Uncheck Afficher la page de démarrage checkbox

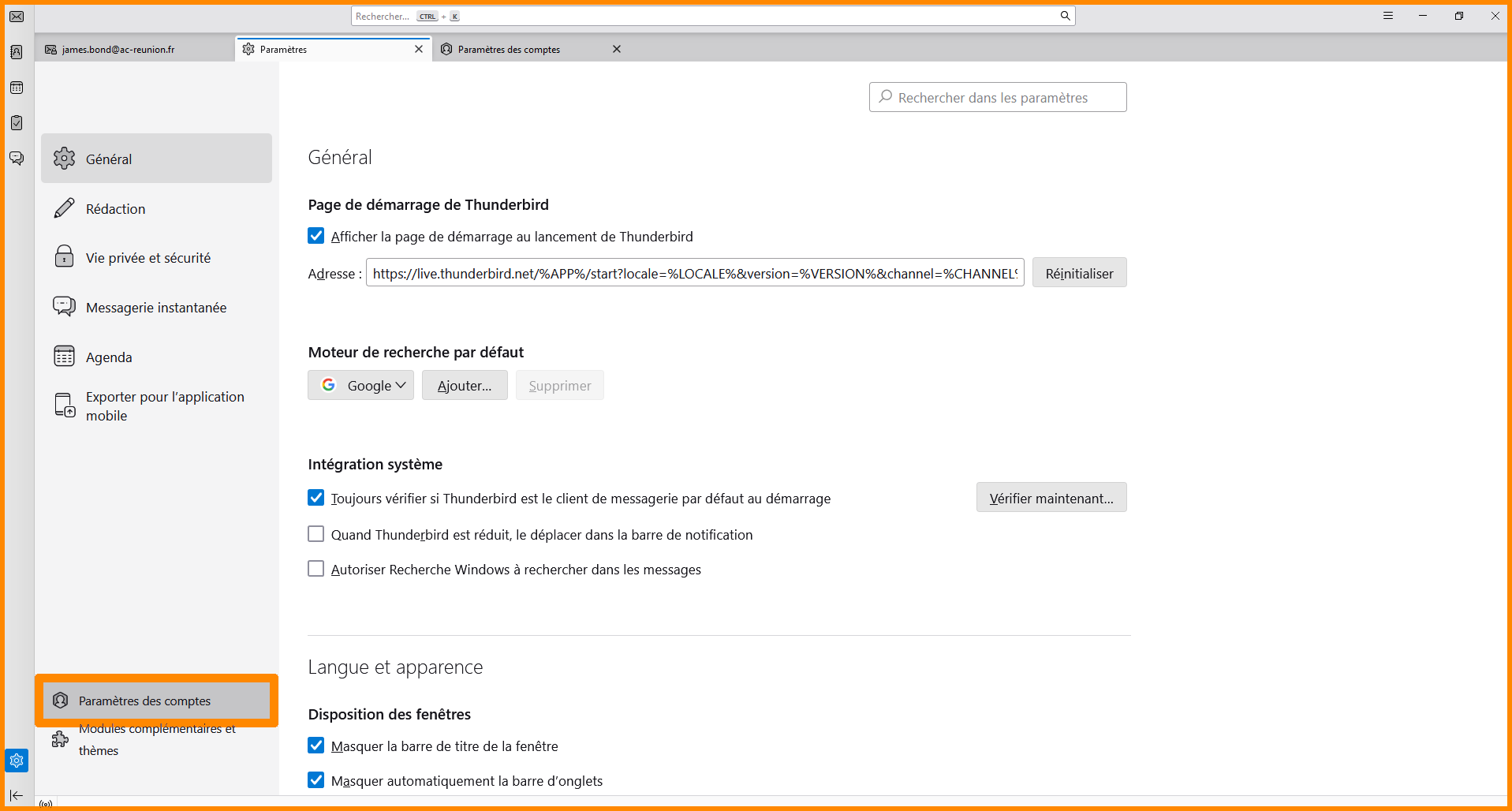point(316,236)
